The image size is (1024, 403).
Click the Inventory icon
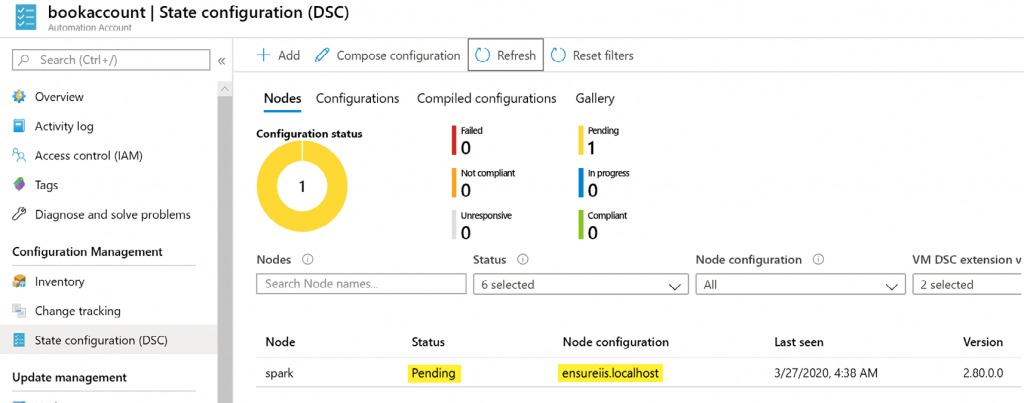[x=18, y=282]
